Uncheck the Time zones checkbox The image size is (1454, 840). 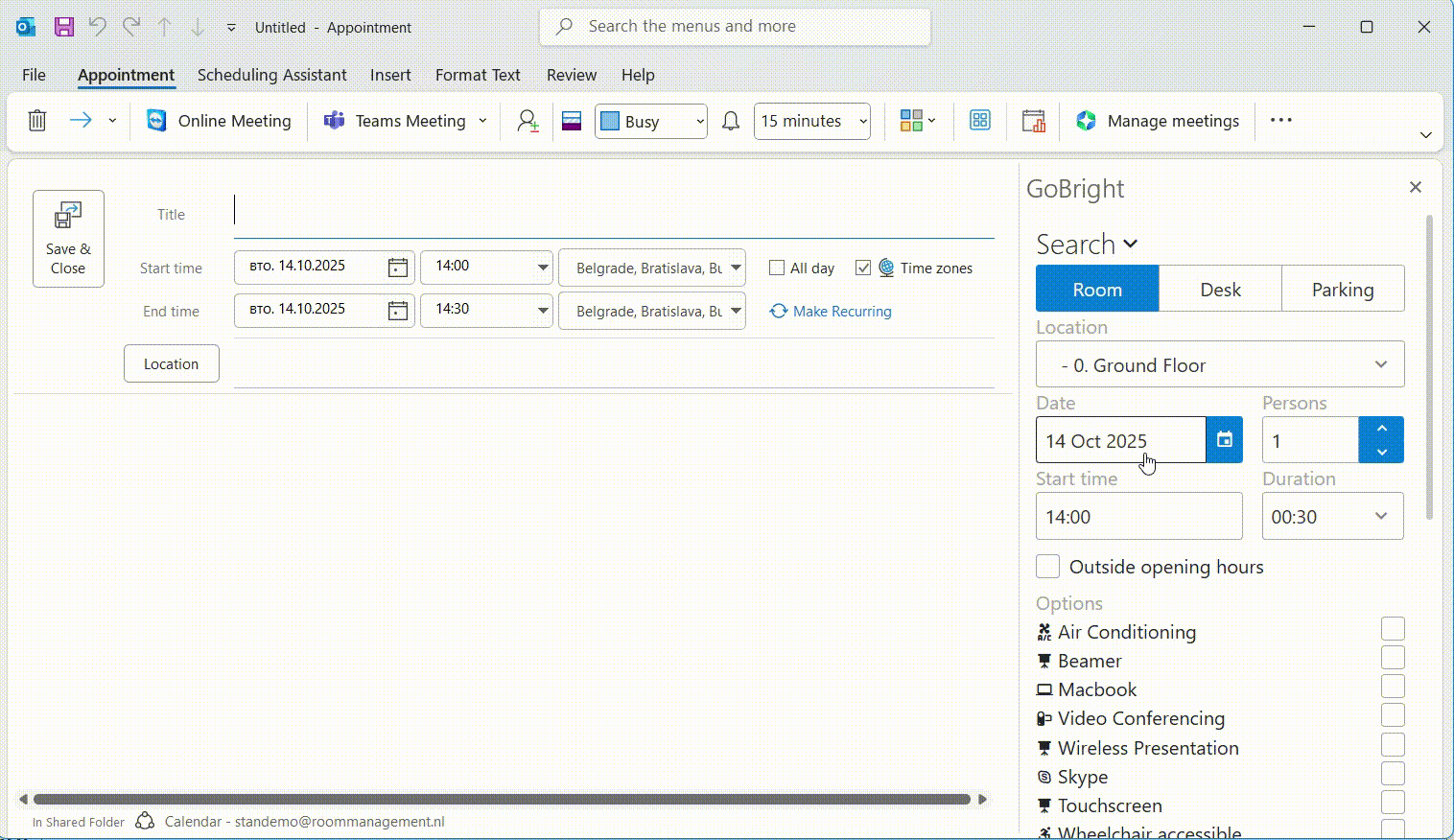click(x=863, y=268)
